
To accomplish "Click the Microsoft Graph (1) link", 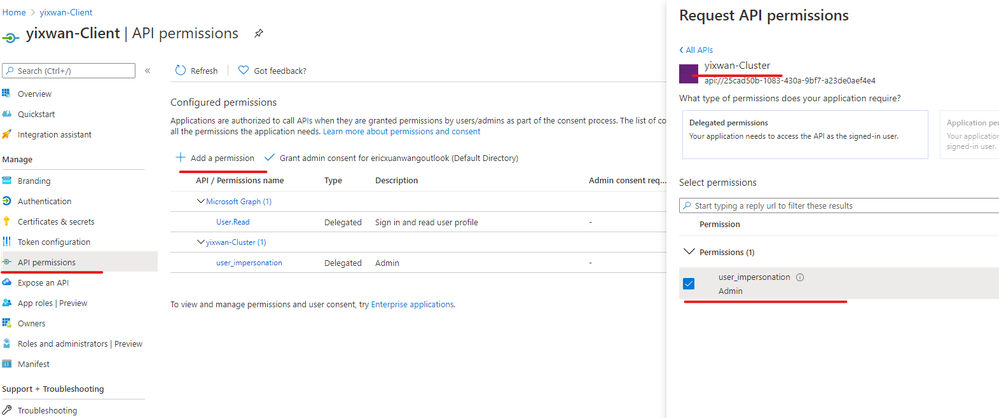I will pyautogui.click(x=239, y=201).
